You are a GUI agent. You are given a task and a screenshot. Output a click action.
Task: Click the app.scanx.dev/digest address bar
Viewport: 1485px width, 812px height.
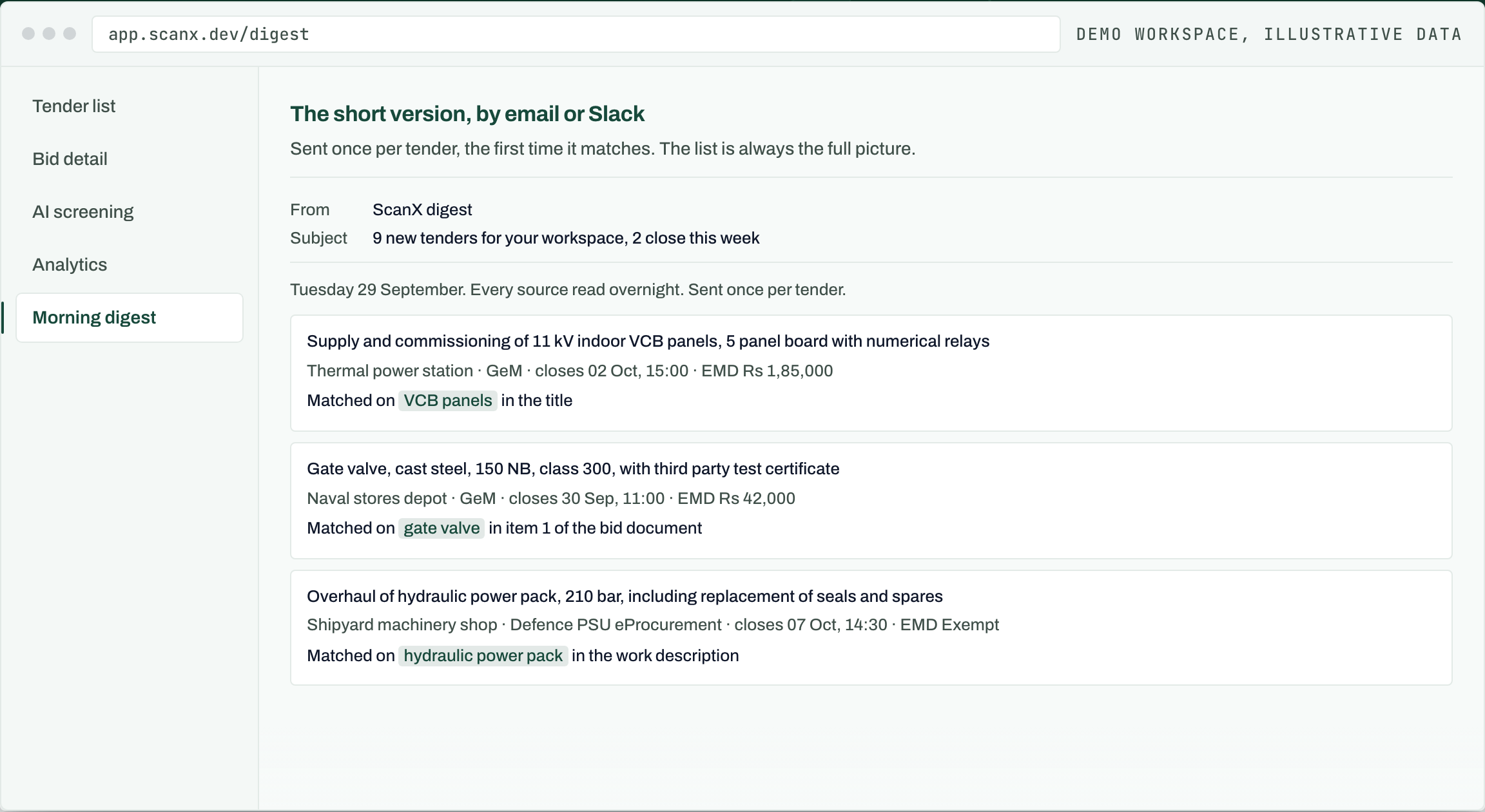(x=576, y=34)
